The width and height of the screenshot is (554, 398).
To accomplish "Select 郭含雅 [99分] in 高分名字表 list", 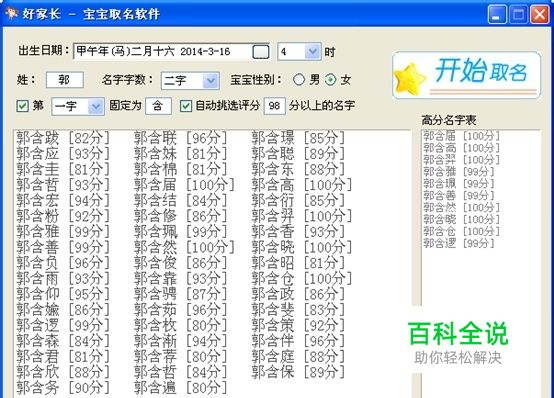I will click(459, 172).
